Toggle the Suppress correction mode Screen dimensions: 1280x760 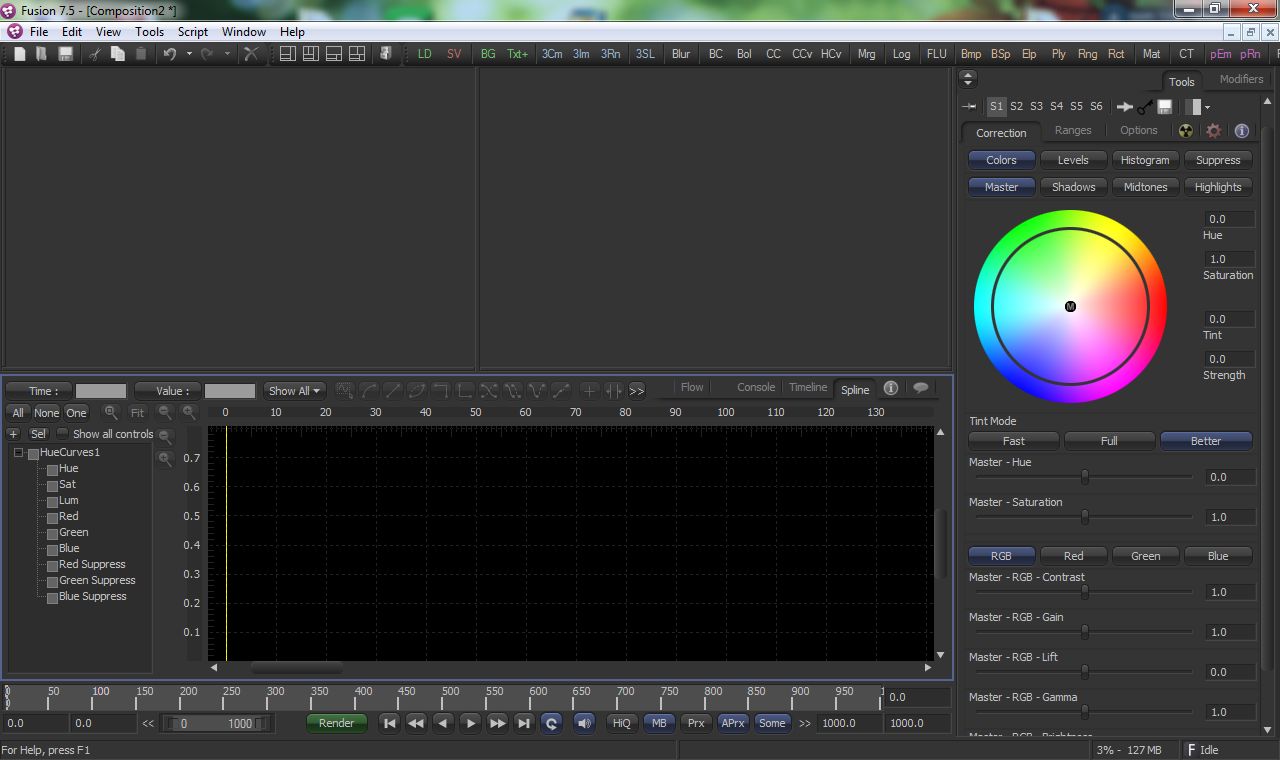[1218, 160]
